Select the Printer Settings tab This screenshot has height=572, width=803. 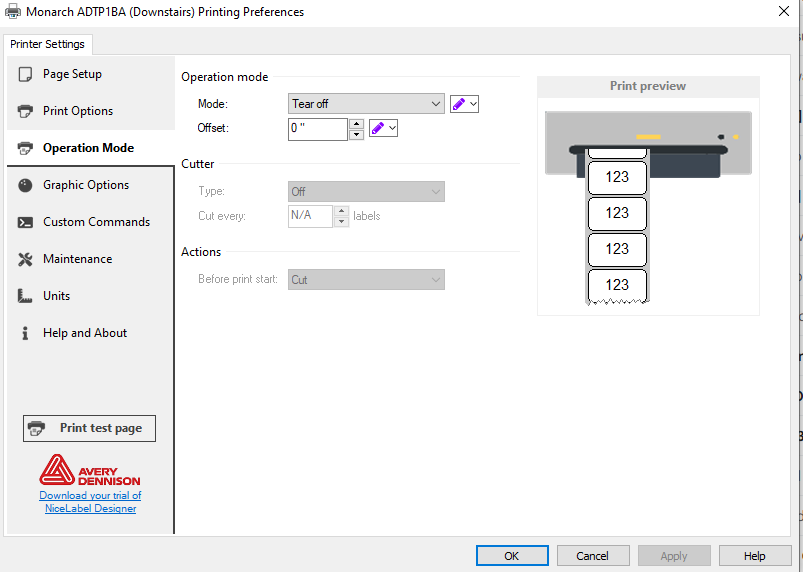tap(48, 44)
